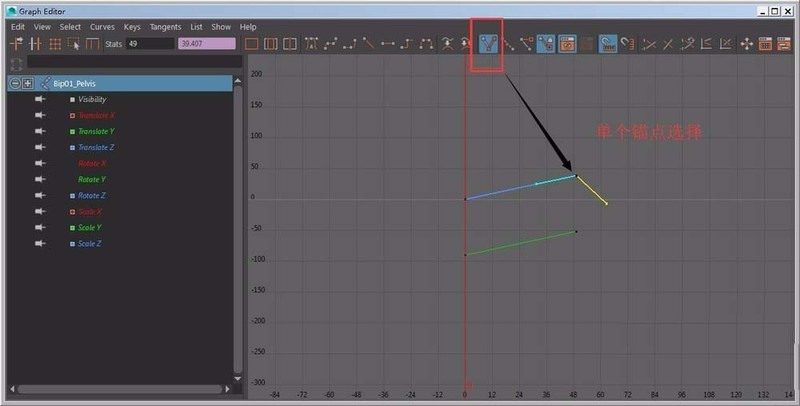The width and height of the screenshot is (800, 406).
Task: Open the Edit menu
Action: point(18,27)
